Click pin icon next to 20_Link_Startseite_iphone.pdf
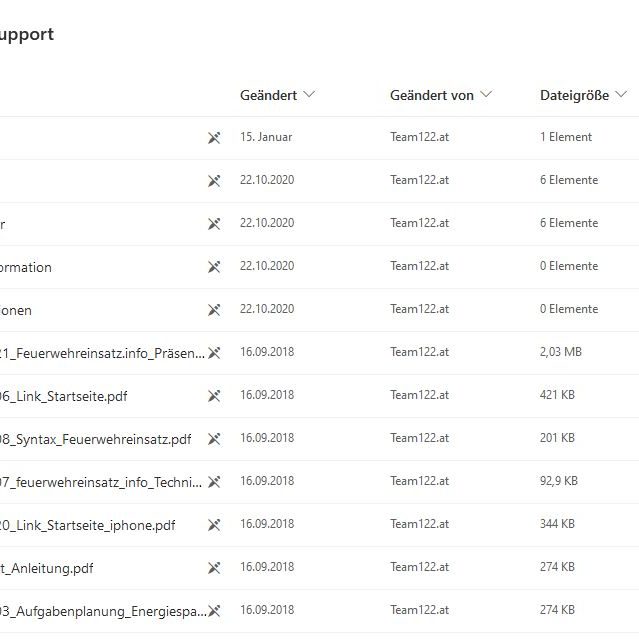 click(x=214, y=525)
